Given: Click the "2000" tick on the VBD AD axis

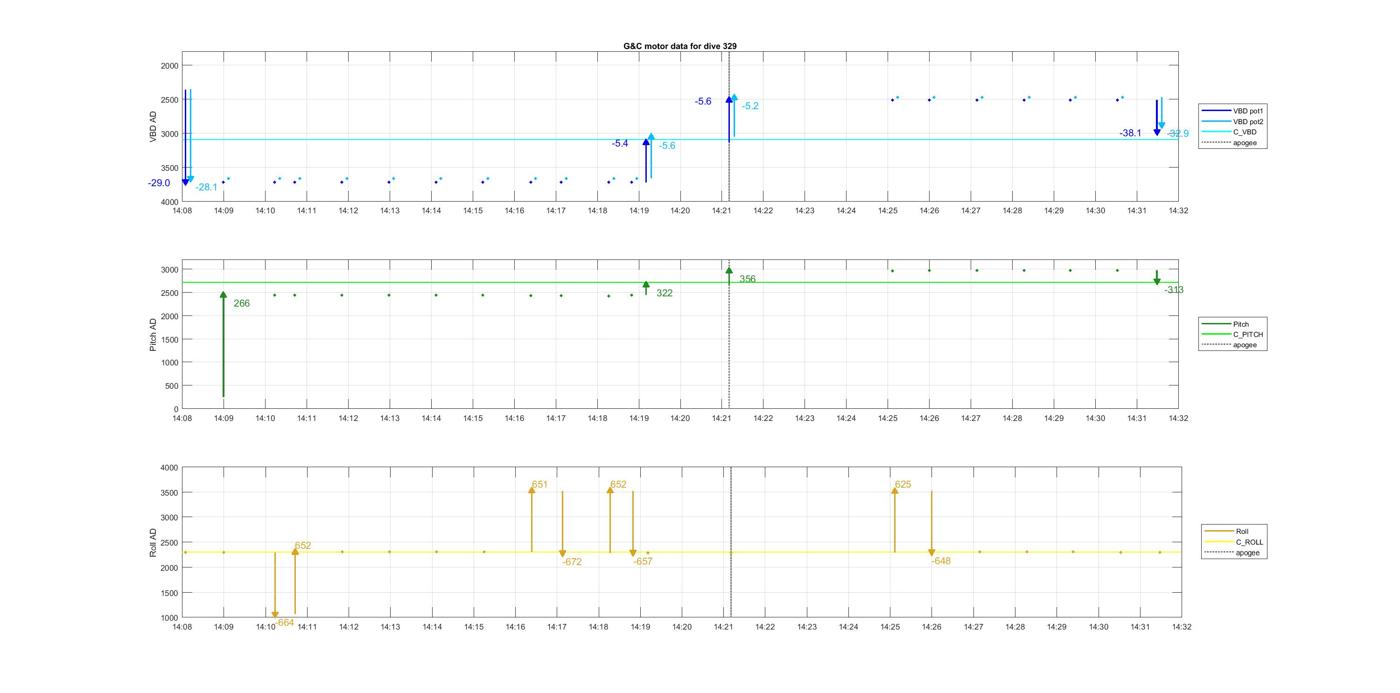Looking at the screenshot, I should click(168, 65).
